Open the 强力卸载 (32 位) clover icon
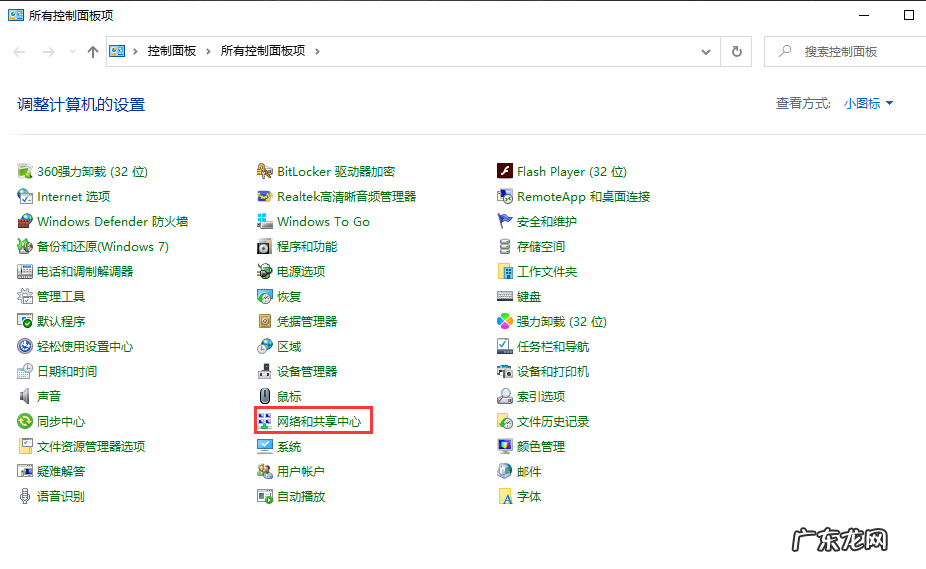Viewport: 926px width, 569px height. (x=504, y=321)
